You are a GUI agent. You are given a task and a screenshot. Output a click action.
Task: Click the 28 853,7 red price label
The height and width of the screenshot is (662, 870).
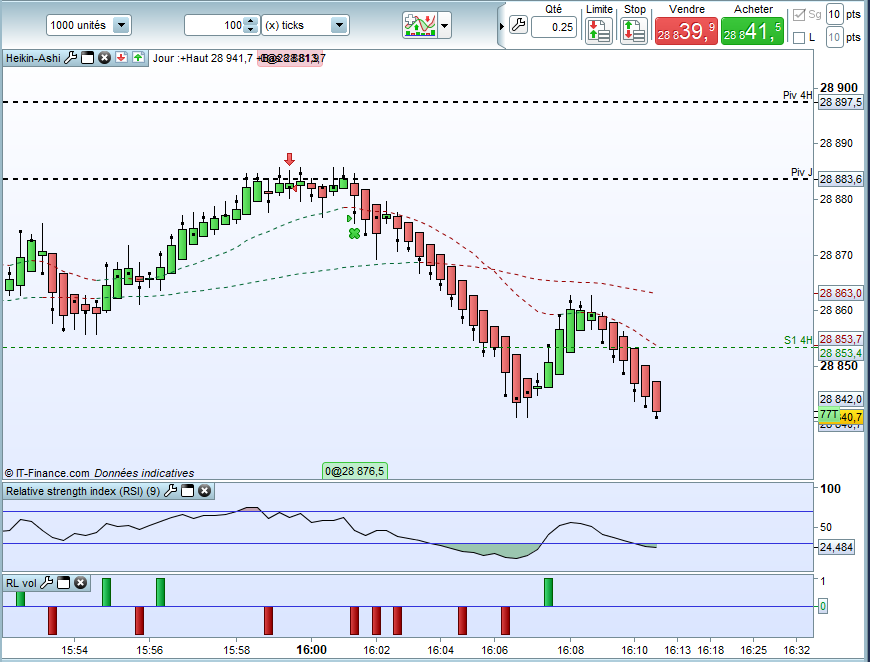click(841, 339)
